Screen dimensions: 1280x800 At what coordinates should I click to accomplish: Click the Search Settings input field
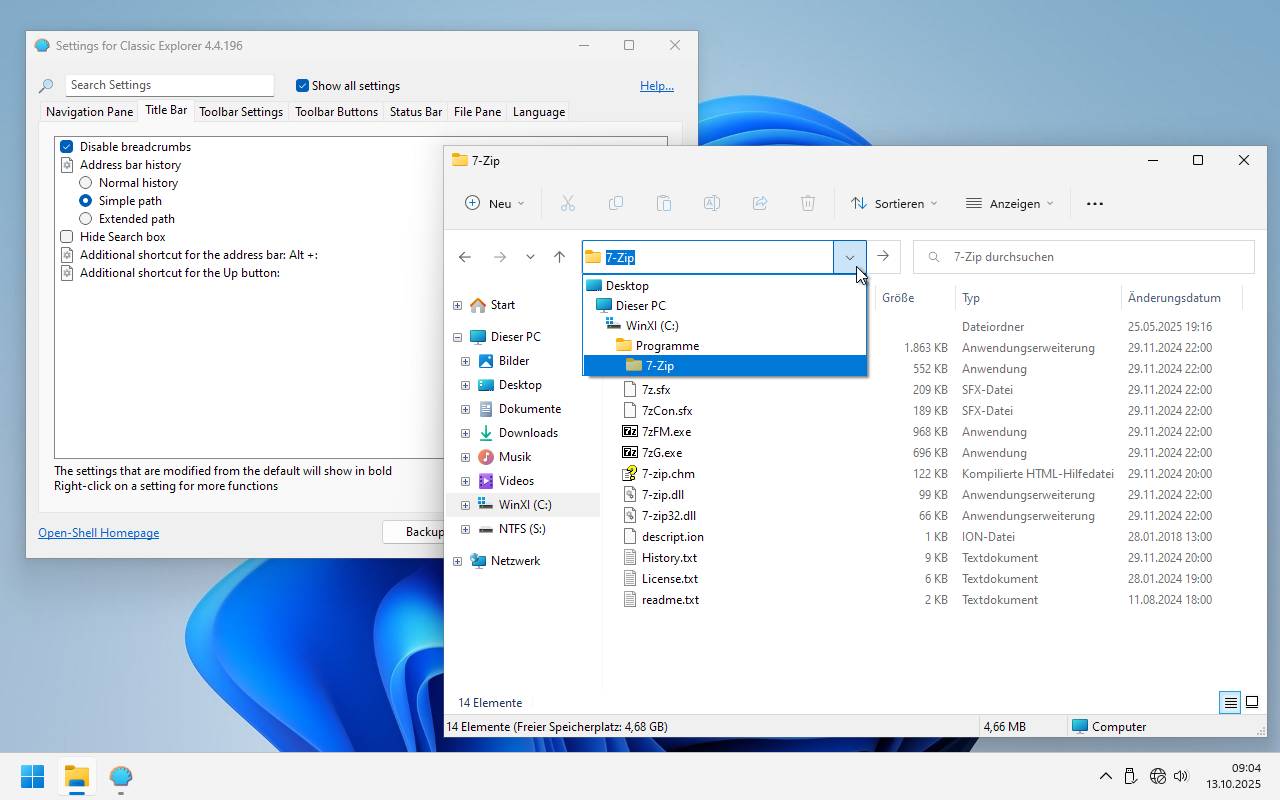click(x=169, y=85)
